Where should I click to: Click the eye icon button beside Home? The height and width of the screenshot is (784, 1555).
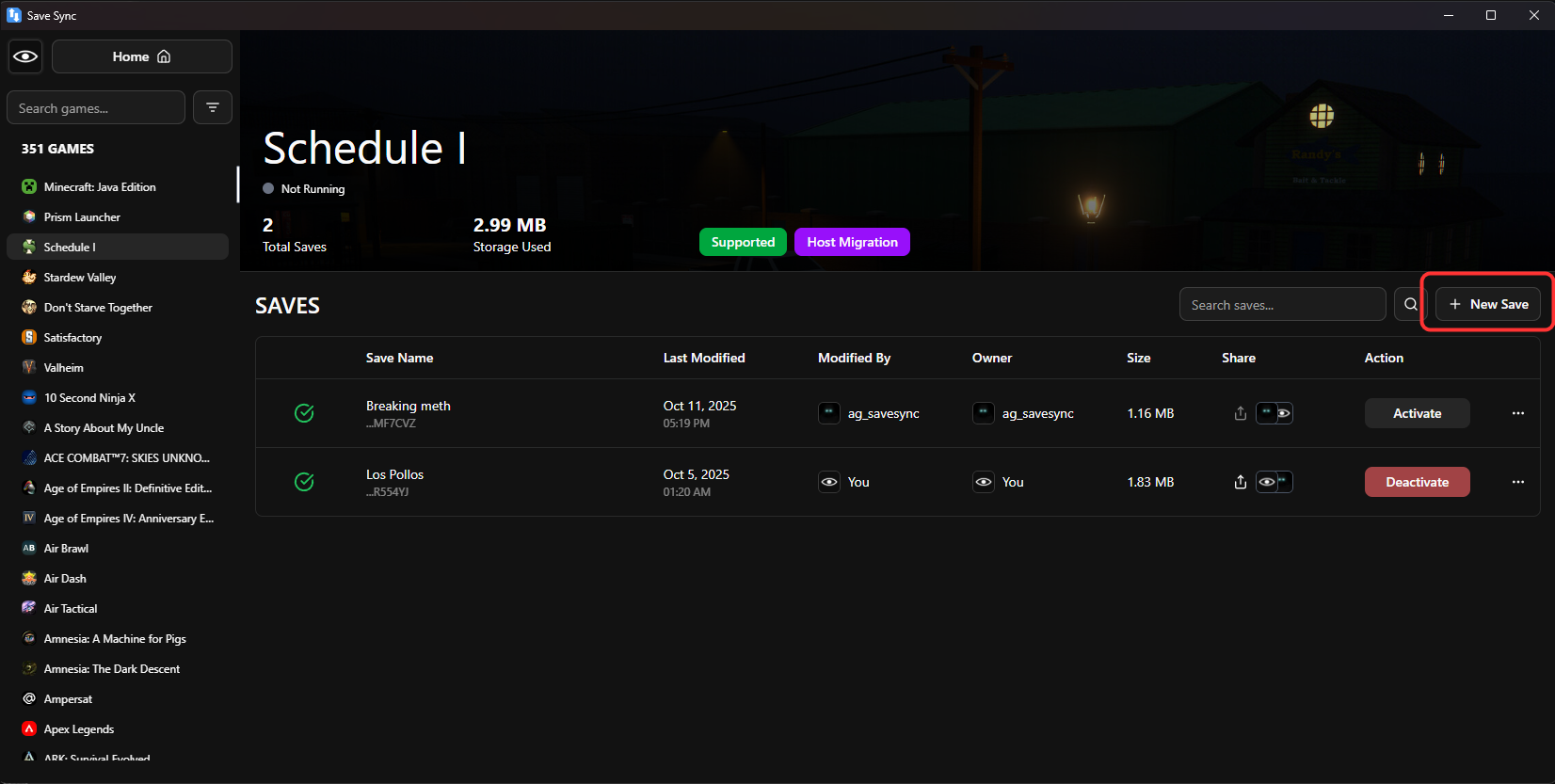[25, 56]
